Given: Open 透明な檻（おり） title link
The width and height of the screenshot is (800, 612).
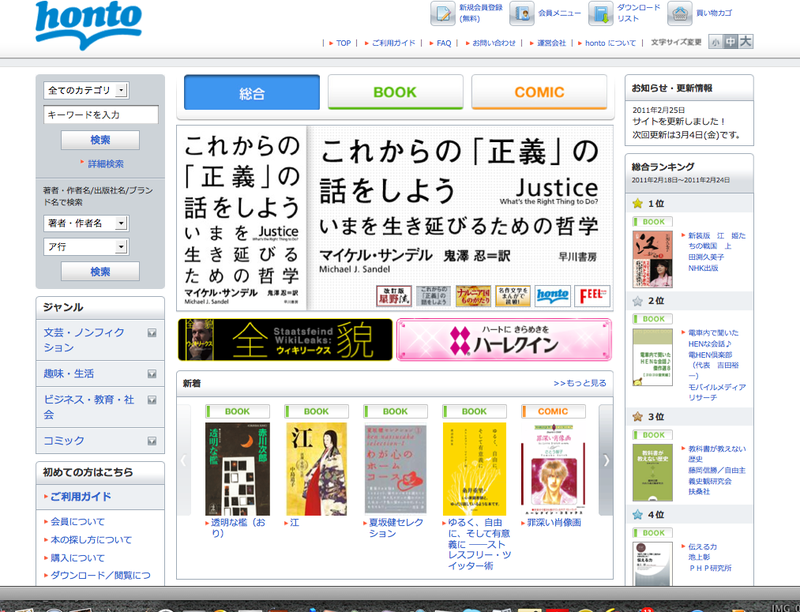Looking at the screenshot, I should [239, 528].
